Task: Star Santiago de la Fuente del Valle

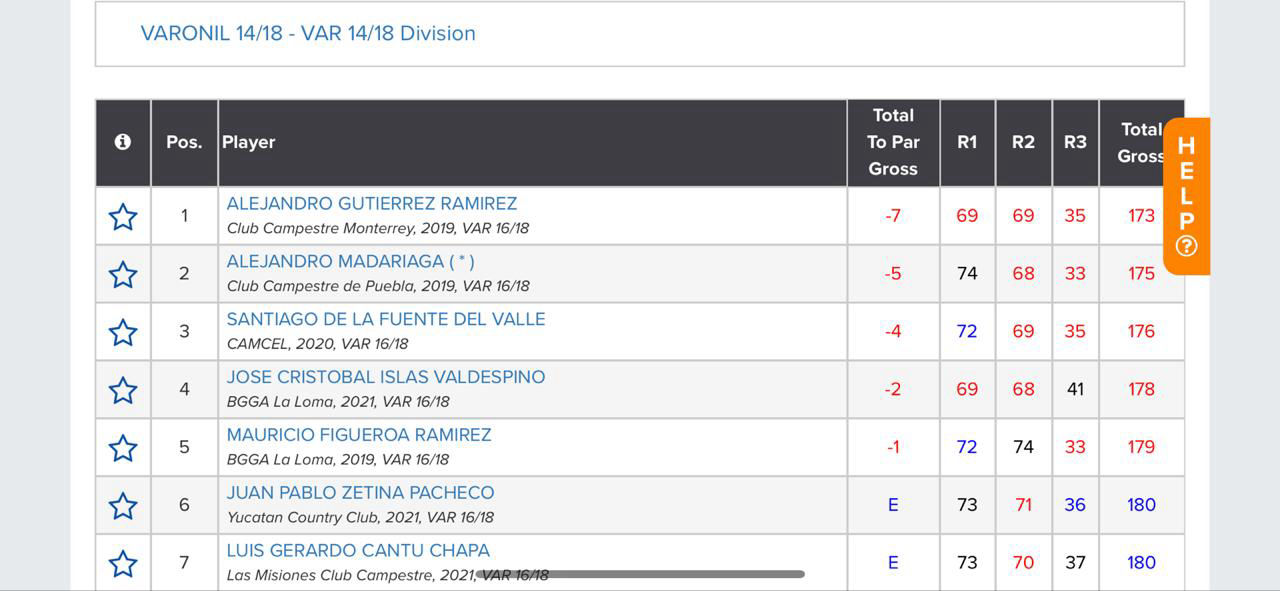Action: click(123, 332)
